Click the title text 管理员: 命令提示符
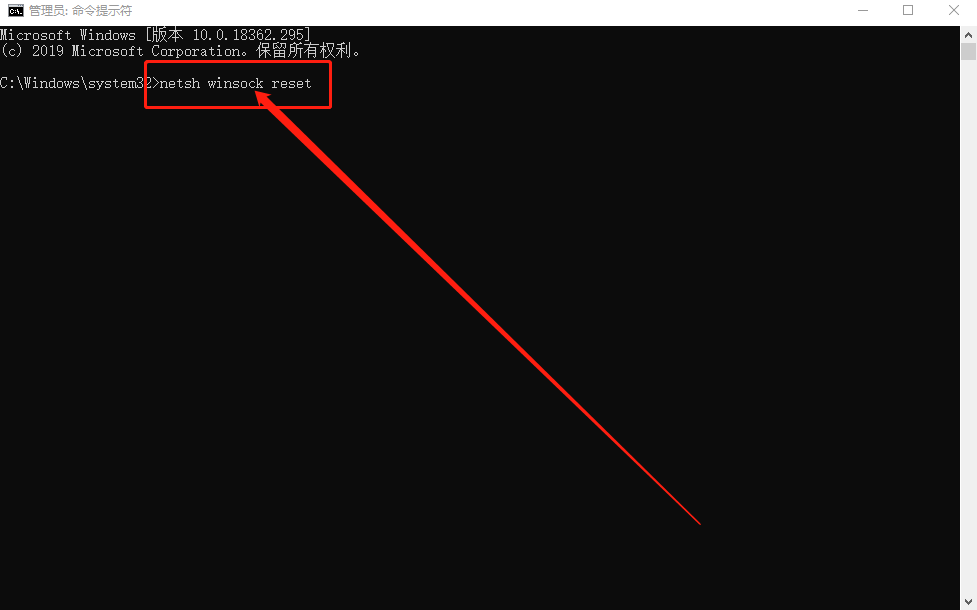977x610 pixels. (80, 11)
